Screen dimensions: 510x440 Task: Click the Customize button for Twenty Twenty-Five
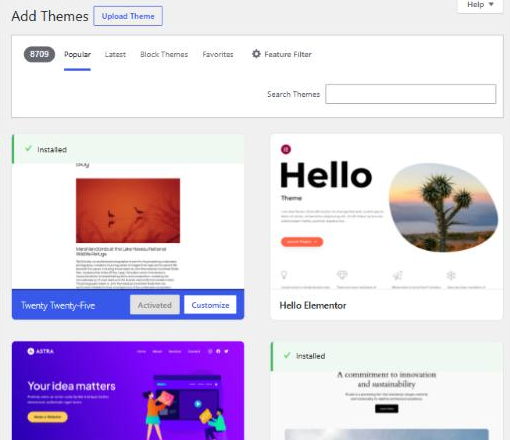click(210, 305)
